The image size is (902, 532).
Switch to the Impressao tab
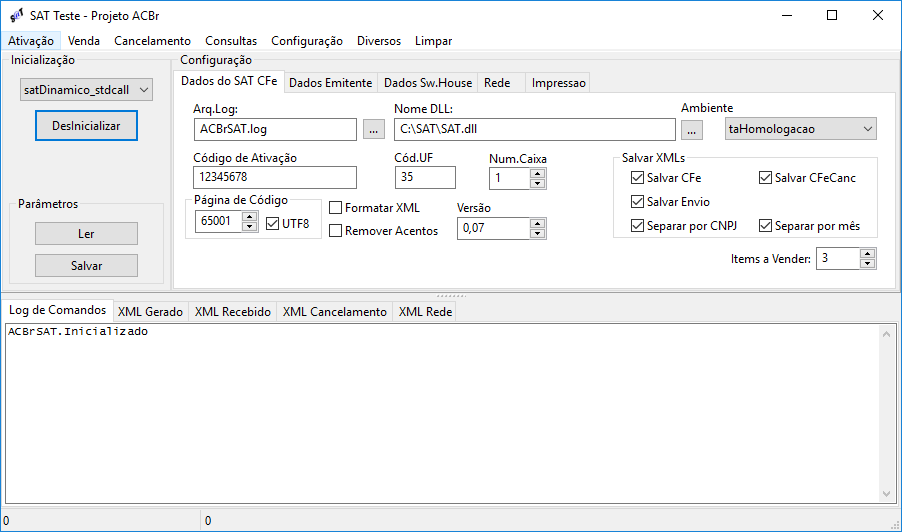coord(558,83)
